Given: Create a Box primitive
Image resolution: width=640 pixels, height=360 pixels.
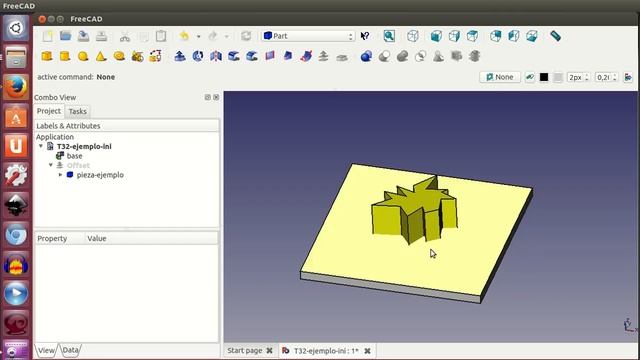Looking at the screenshot, I should [x=47, y=56].
